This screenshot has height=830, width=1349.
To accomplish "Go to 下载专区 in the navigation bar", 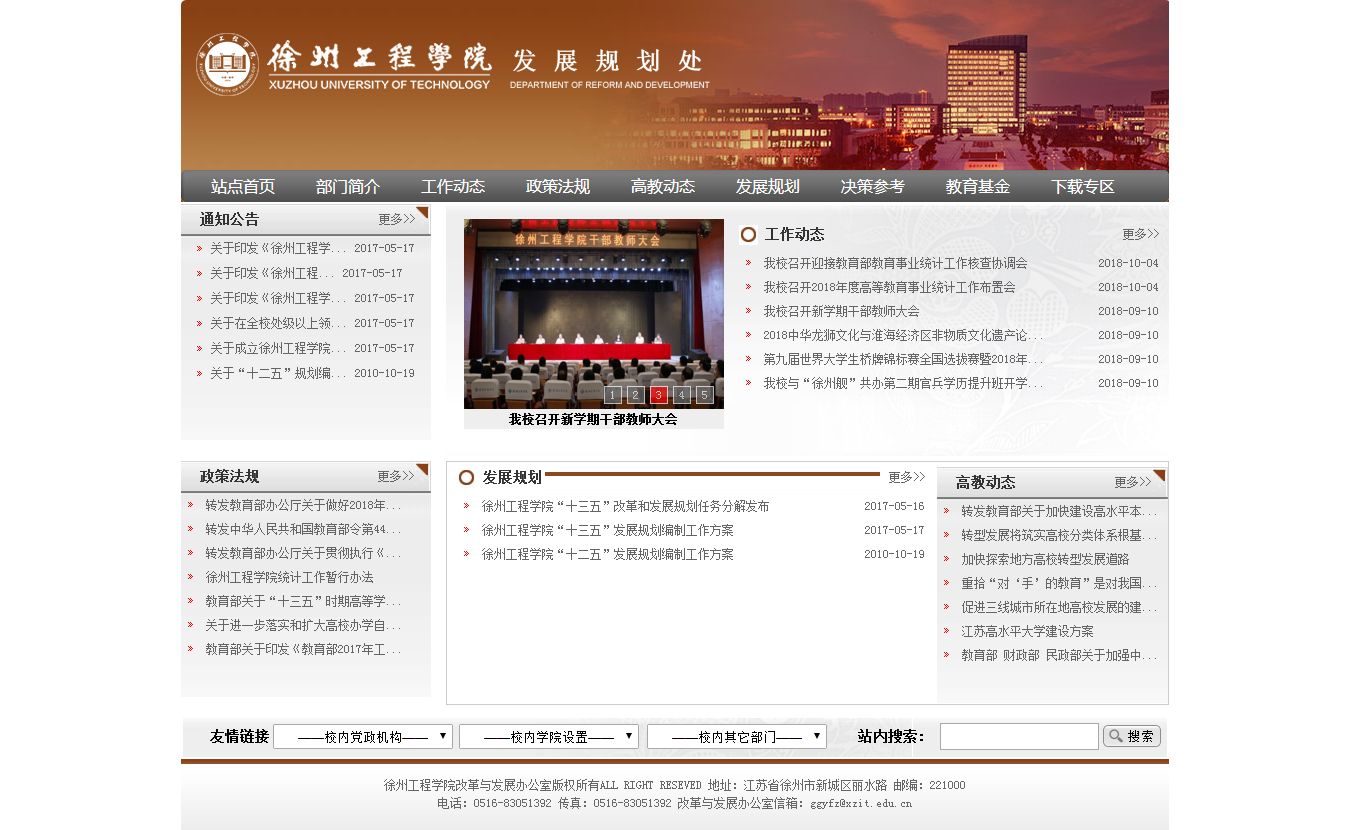I will click(1083, 187).
